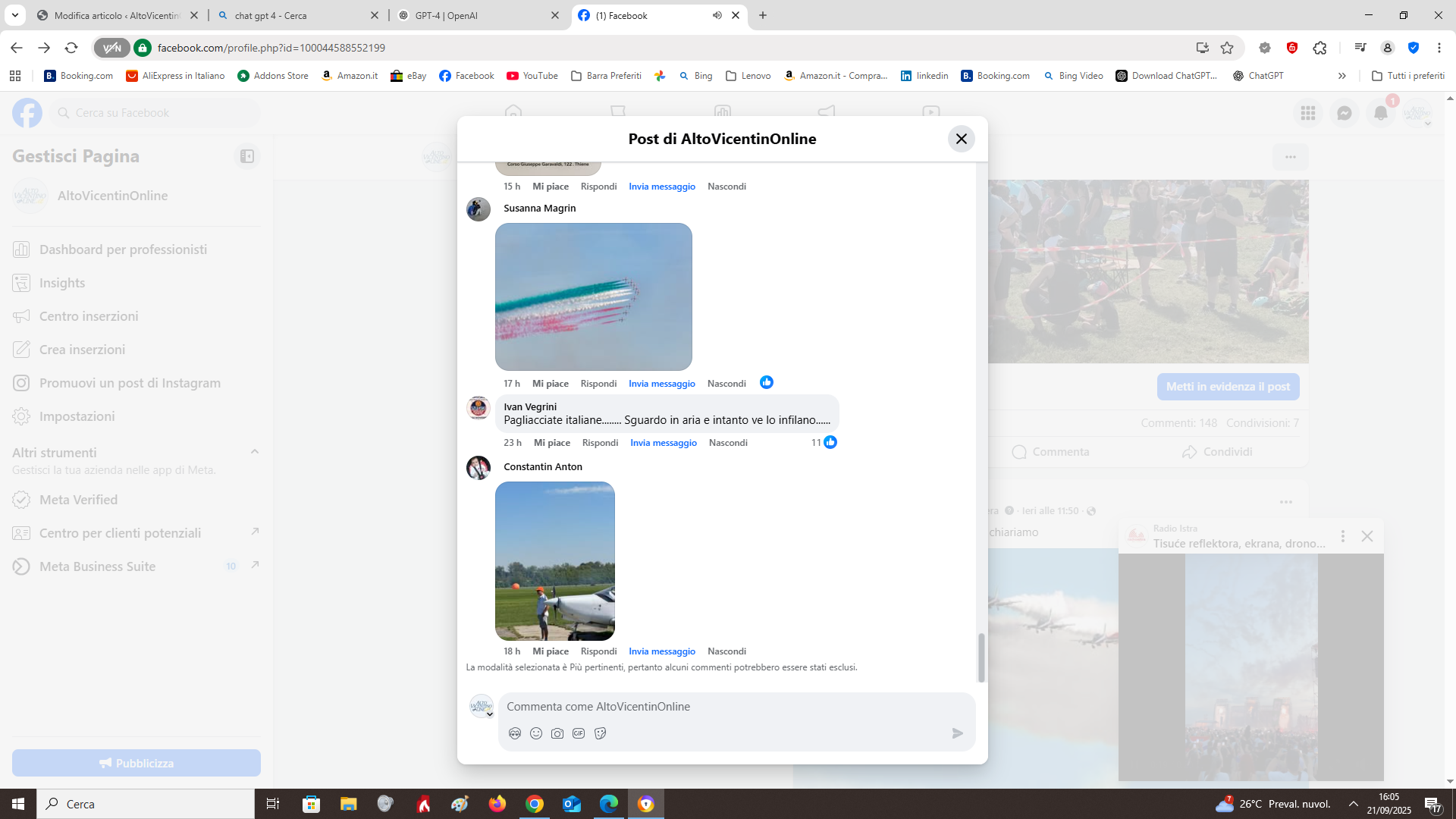Viewport: 1456px width, 819px height.
Task: Bookmark this page with star icon
Action: (1227, 48)
